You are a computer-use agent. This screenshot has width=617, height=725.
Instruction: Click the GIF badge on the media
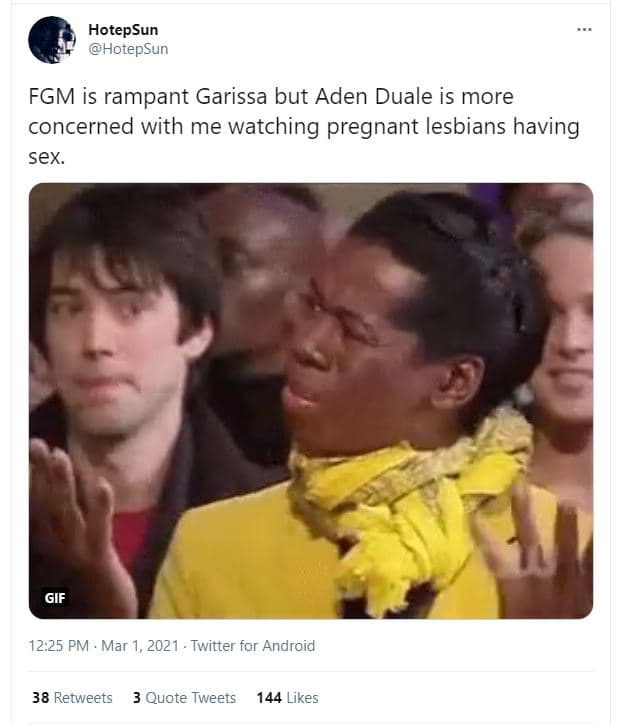pos(55,598)
